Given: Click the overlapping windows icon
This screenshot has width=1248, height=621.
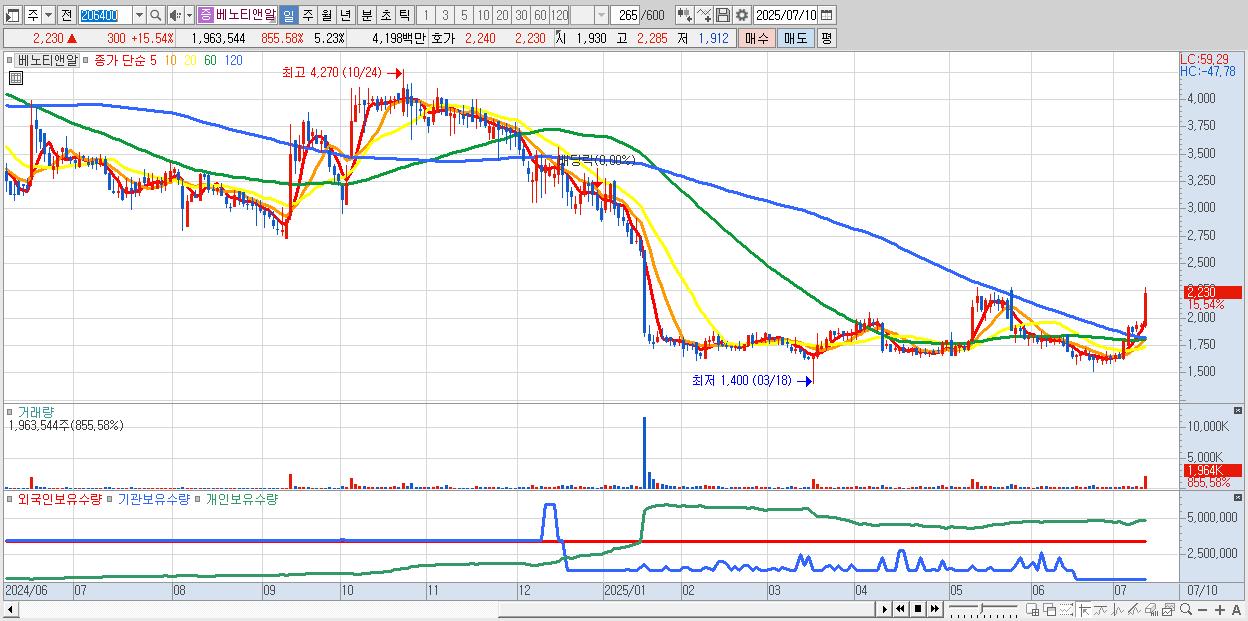Looking at the screenshot, I should [1050, 610].
